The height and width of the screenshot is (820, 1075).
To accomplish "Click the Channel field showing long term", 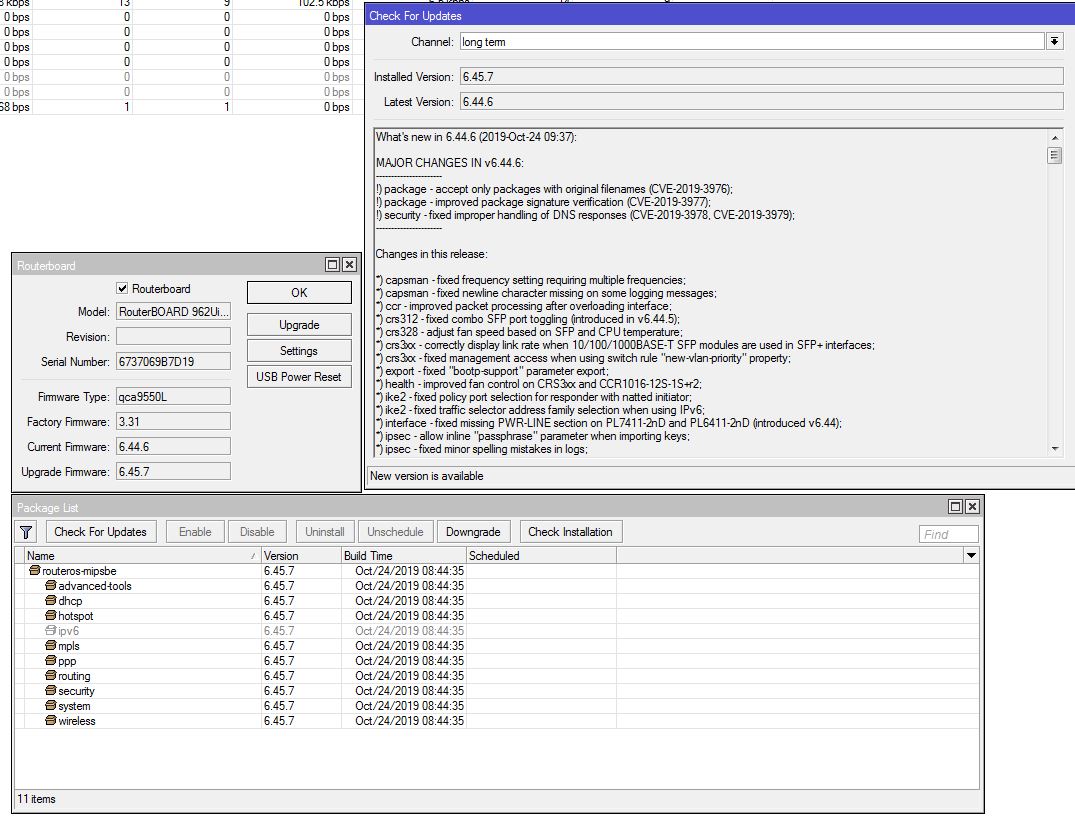I will click(x=752, y=42).
